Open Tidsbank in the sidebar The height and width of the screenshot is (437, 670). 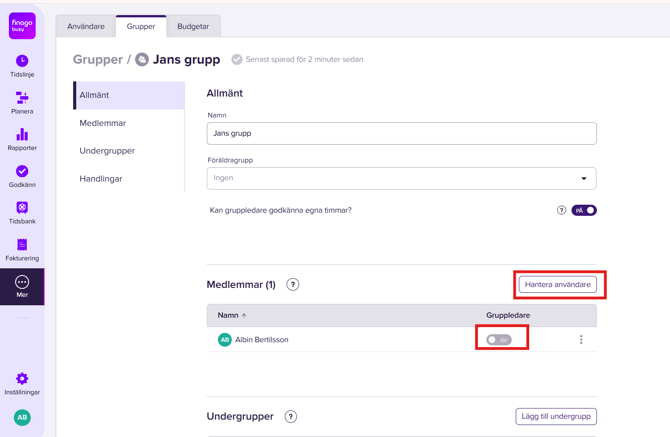tap(22, 213)
